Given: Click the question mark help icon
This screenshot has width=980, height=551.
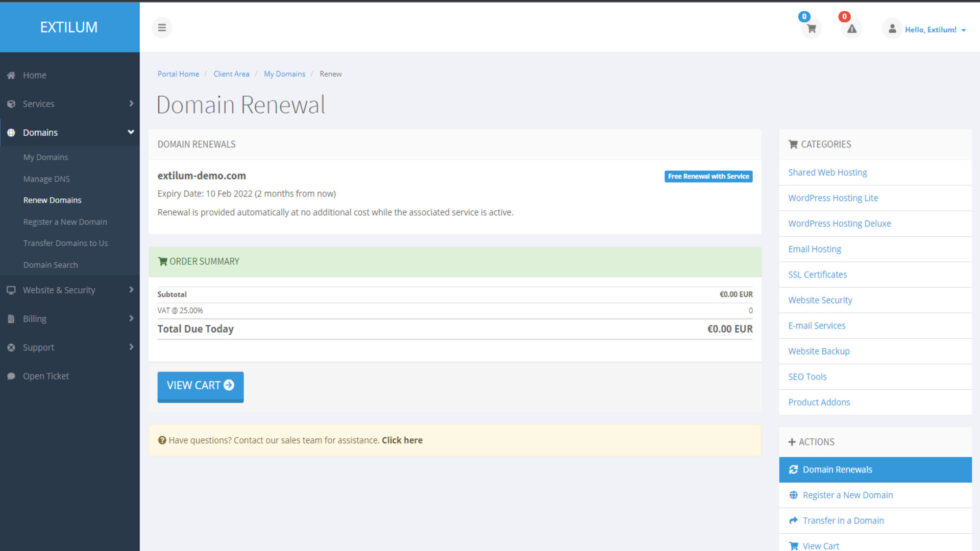Looking at the screenshot, I should (x=162, y=440).
